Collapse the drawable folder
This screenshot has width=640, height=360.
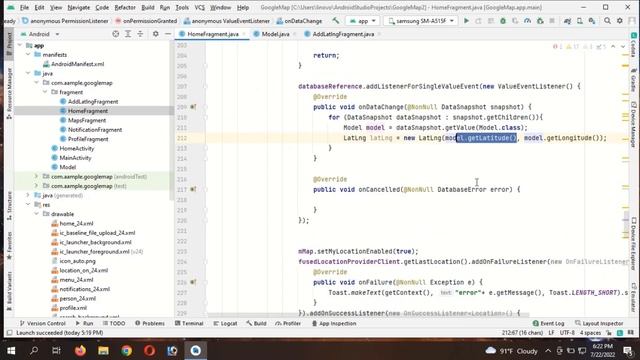36,214
